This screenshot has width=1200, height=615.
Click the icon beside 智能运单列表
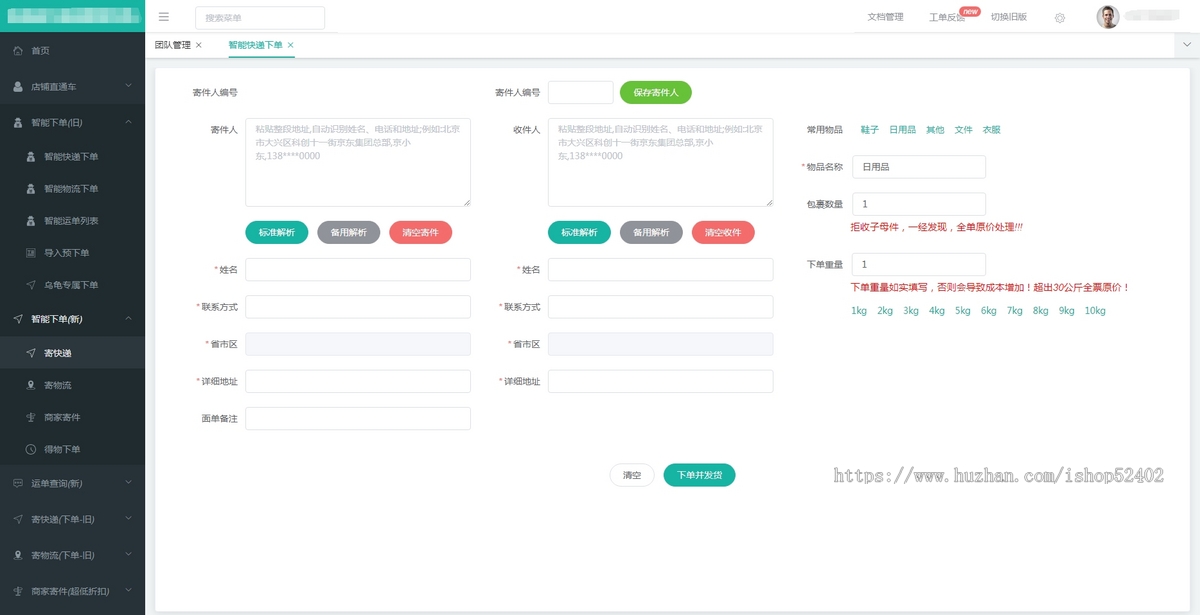coord(31,221)
